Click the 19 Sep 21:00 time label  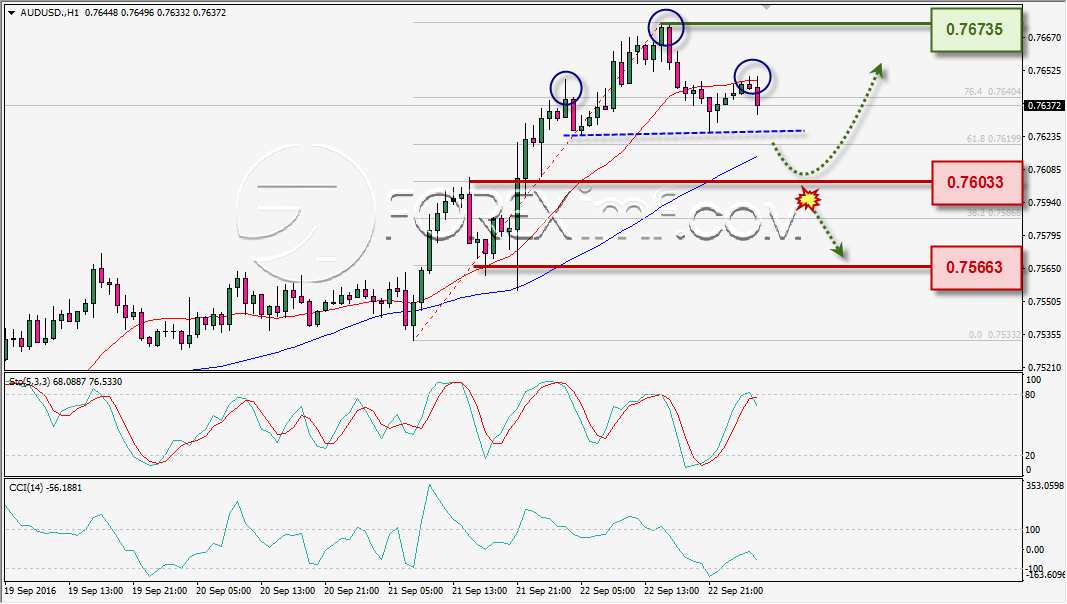(160, 591)
